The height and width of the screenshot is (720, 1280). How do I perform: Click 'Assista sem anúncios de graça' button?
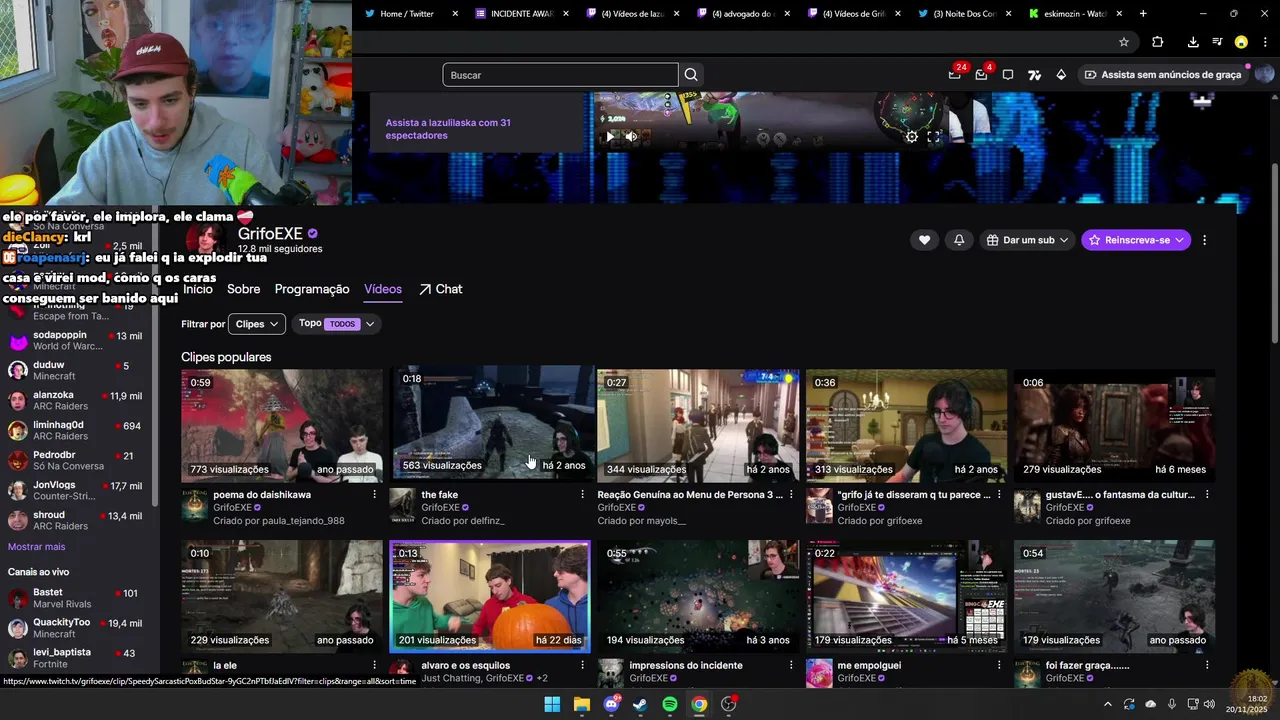1163,75
